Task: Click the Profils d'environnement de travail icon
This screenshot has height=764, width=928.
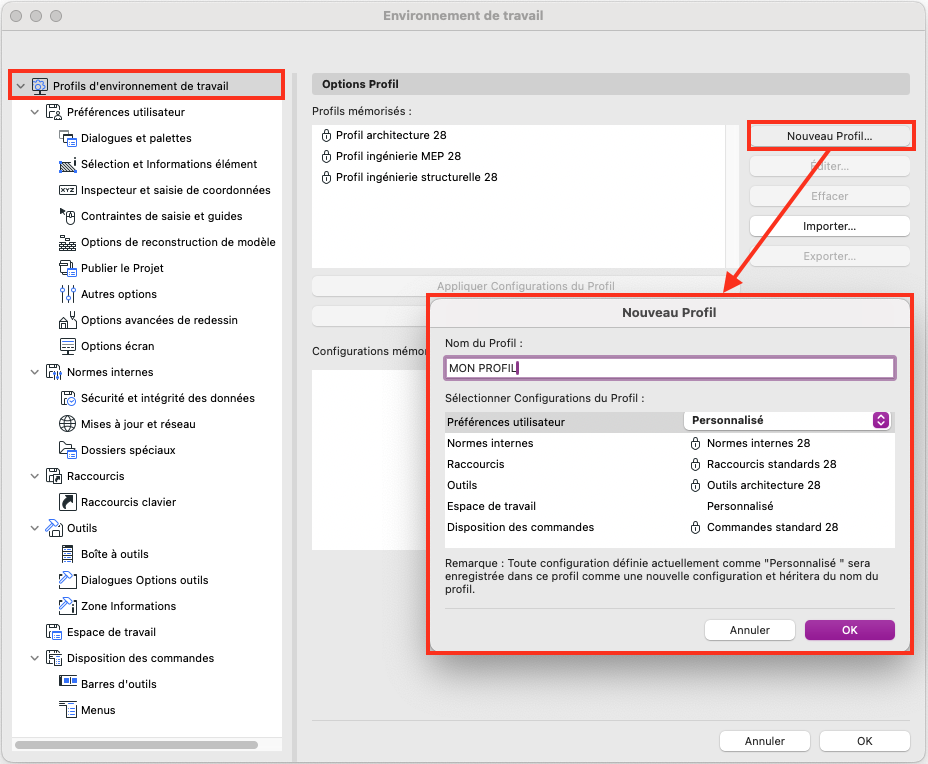Action: point(40,86)
